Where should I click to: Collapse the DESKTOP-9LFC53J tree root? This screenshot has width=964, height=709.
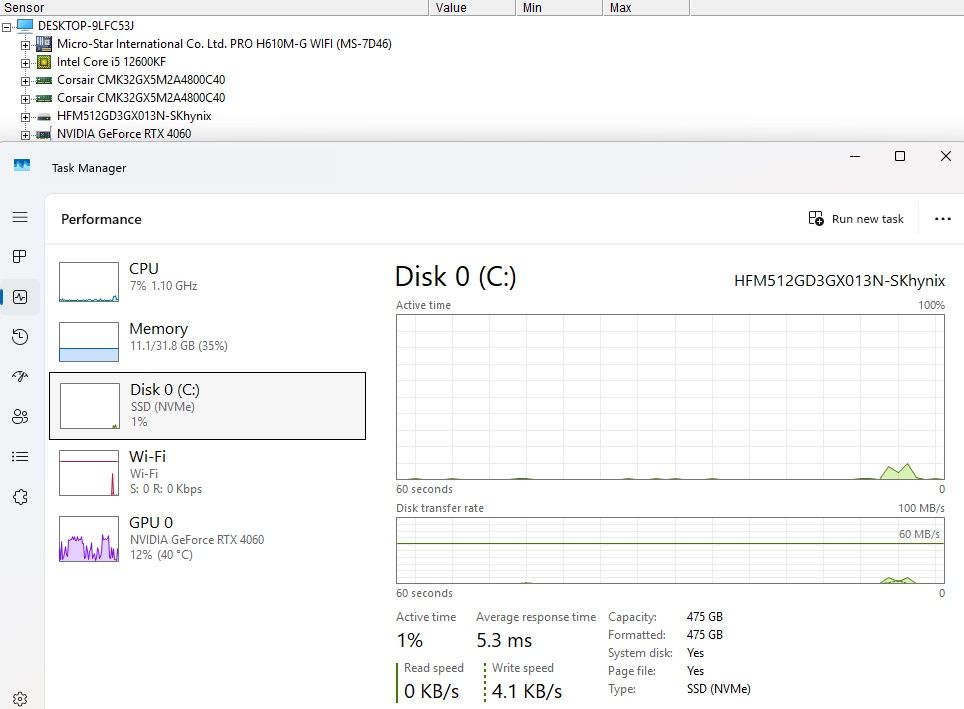(8, 26)
